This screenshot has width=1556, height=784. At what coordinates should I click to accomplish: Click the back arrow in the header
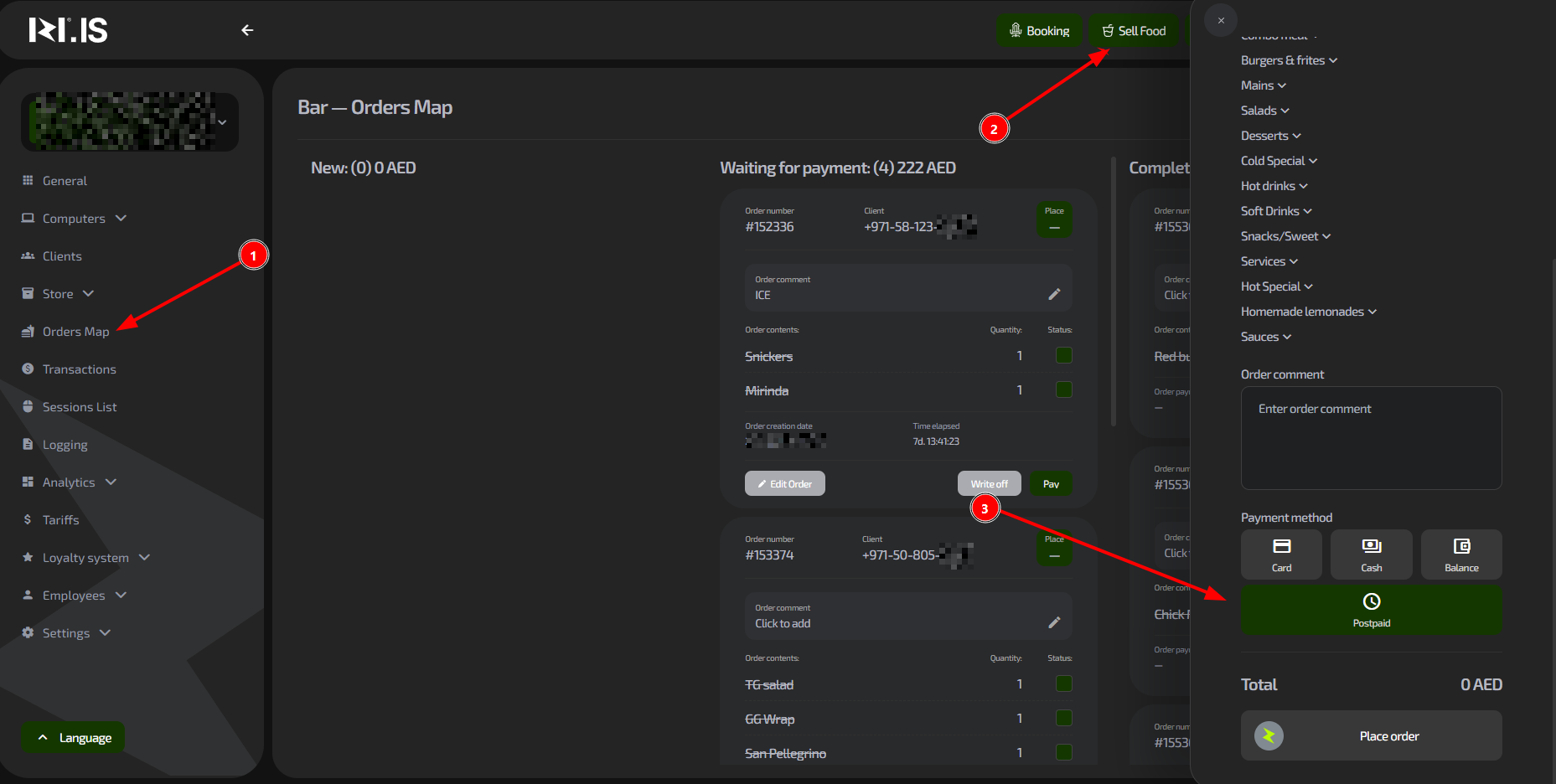click(247, 30)
